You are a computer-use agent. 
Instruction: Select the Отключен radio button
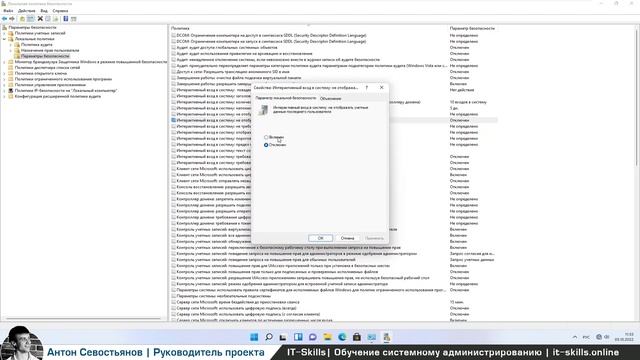[266, 145]
